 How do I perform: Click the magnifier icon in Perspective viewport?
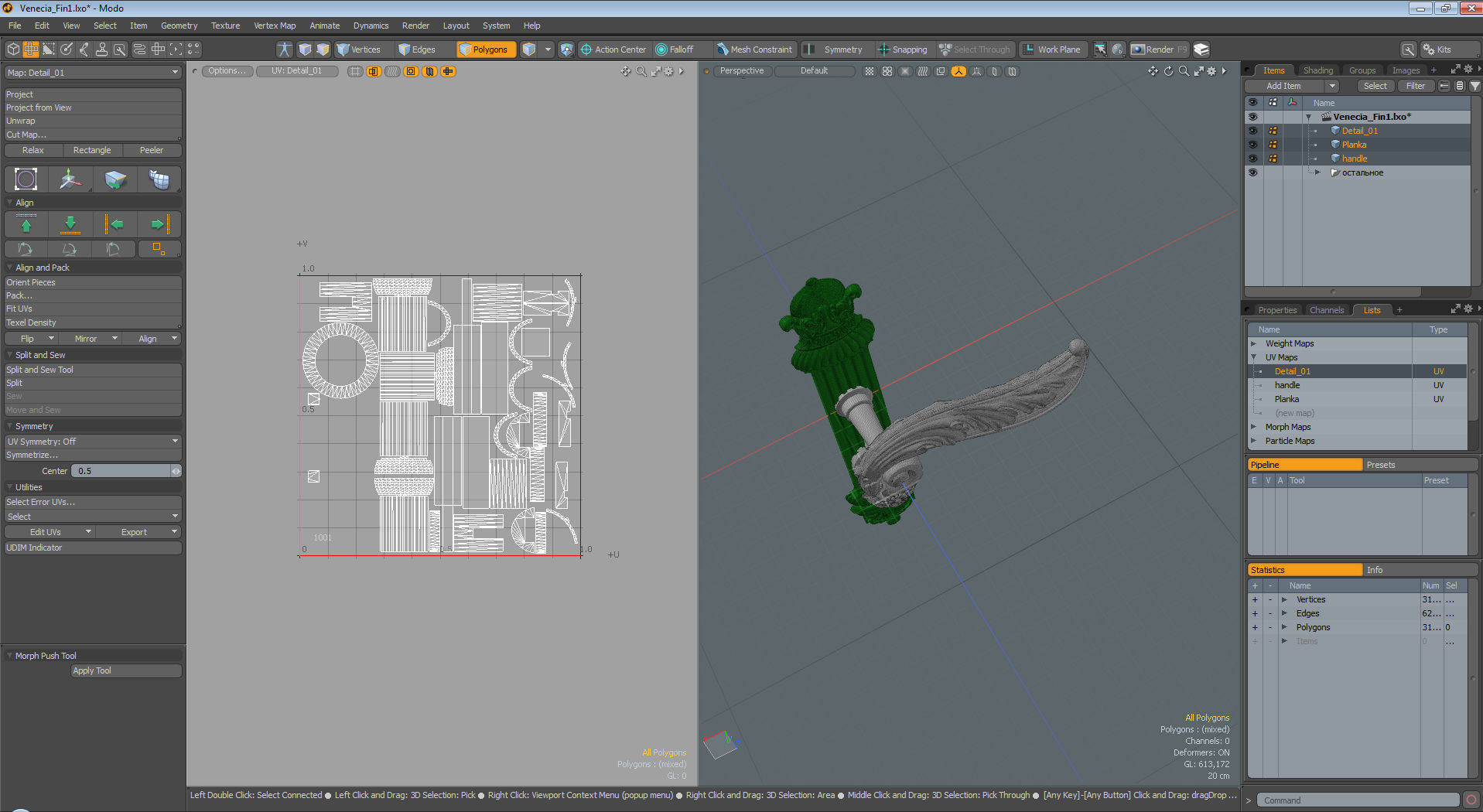1183,71
